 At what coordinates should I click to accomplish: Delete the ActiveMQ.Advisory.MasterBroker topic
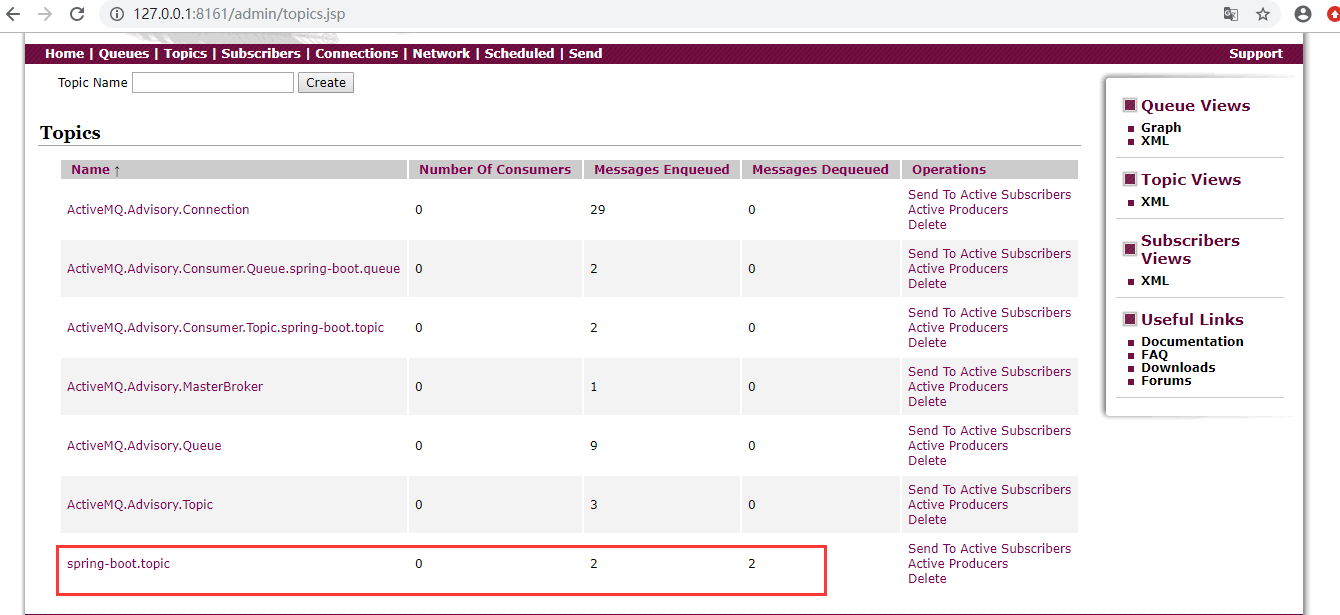pyautogui.click(x=927, y=402)
